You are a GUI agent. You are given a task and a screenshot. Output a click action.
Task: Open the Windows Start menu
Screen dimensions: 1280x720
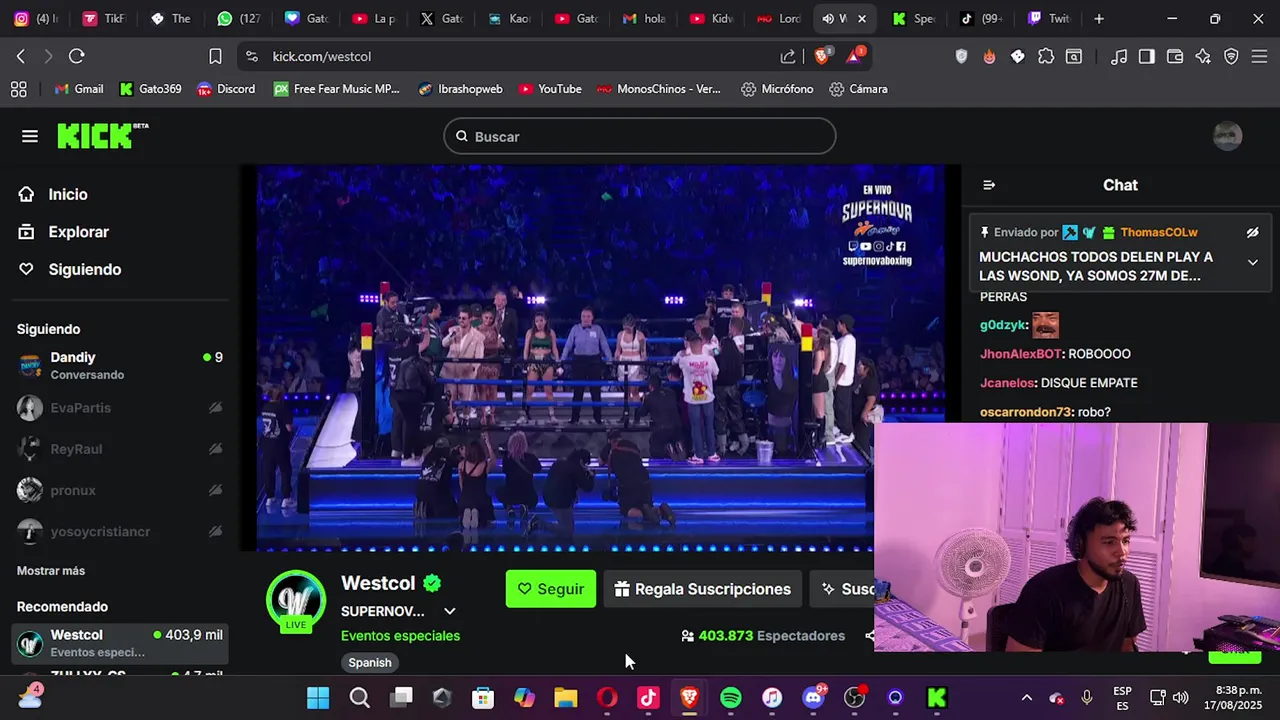[318, 698]
